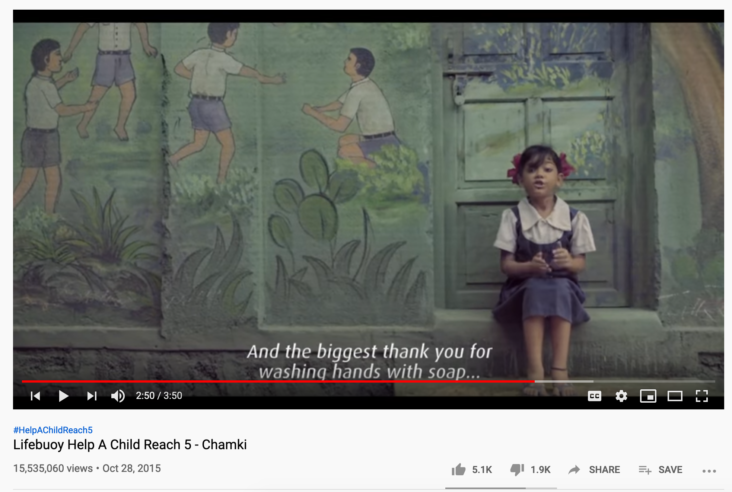Enable miniplayer mode
Image resolution: width=732 pixels, height=492 pixels.
click(x=648, y=396)
